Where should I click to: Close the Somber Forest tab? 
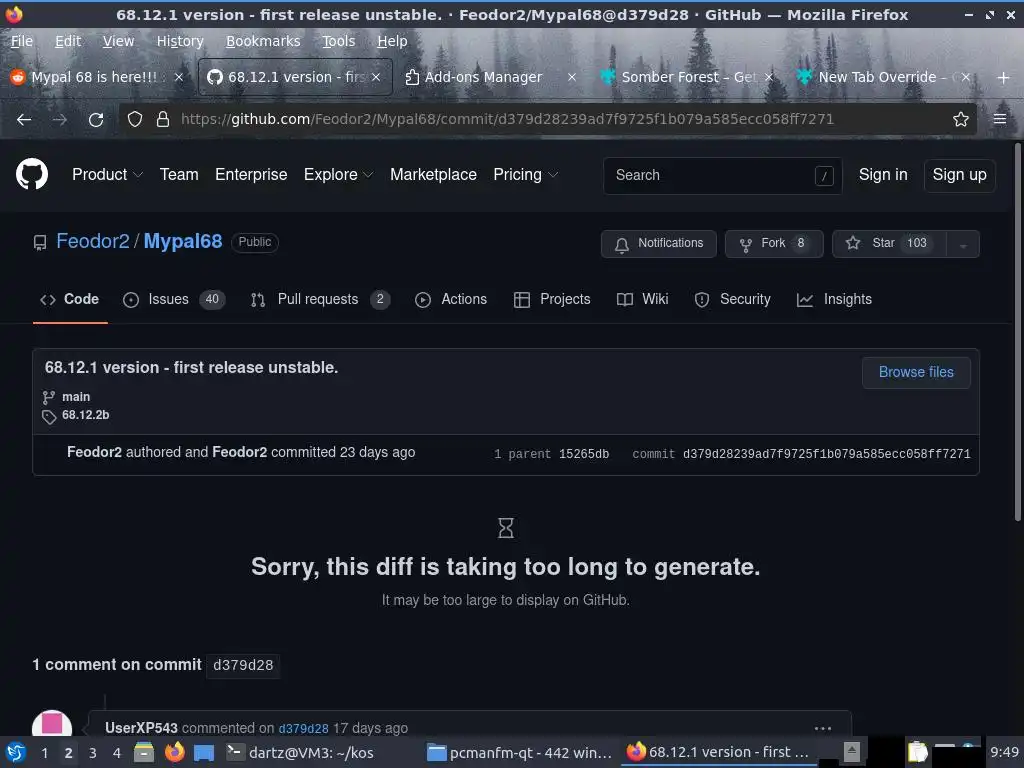click(769, 77)
